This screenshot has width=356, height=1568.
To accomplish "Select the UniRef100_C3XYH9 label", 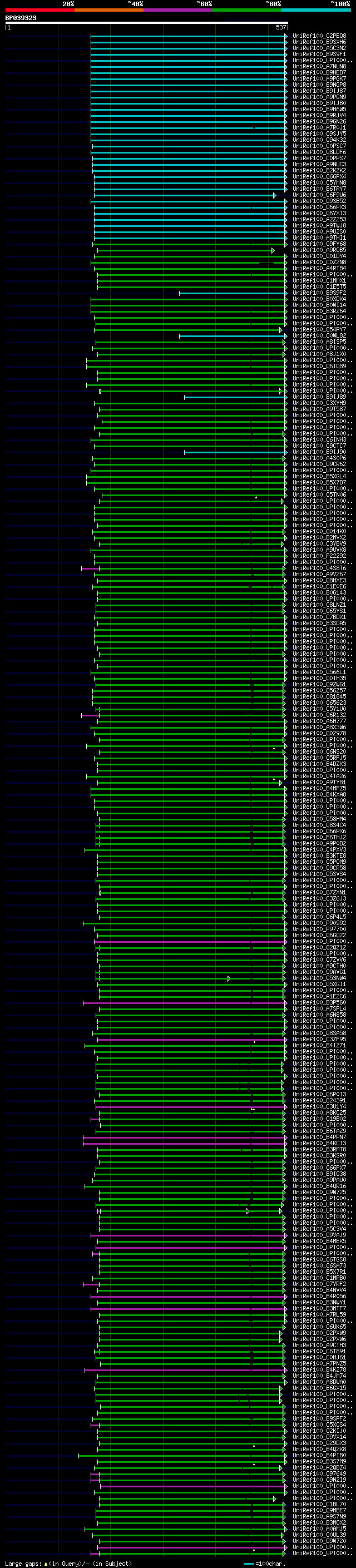I will coord(319,403).
